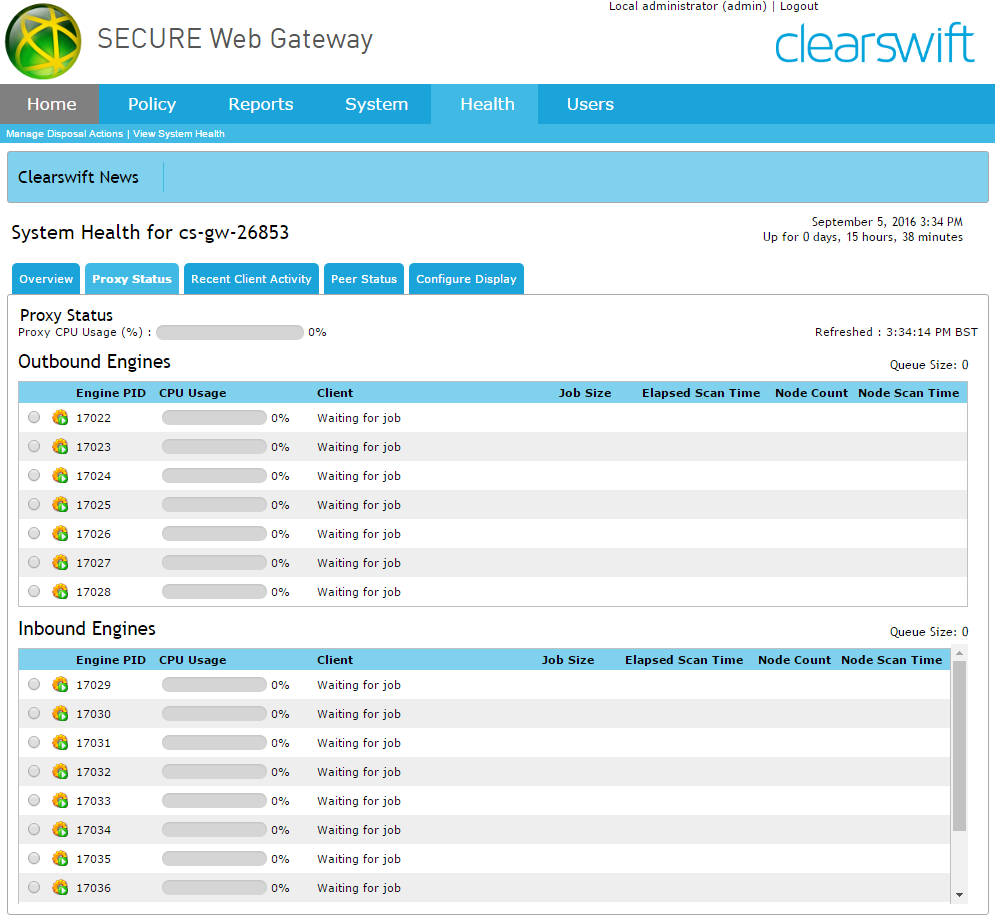The image size is (995, 917).
Task: Click the Outbound Engines Client column header
Action: pos(335,393)
